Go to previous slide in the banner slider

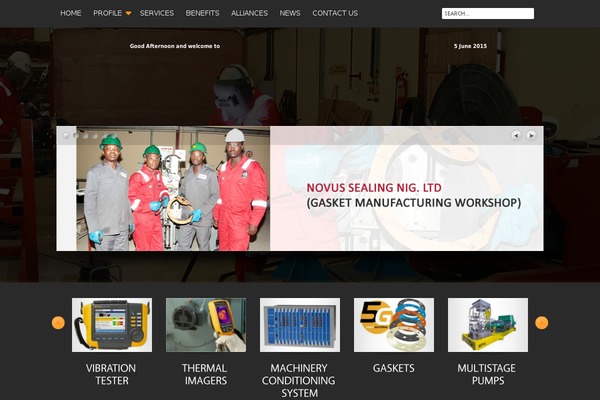pos(516,136)
